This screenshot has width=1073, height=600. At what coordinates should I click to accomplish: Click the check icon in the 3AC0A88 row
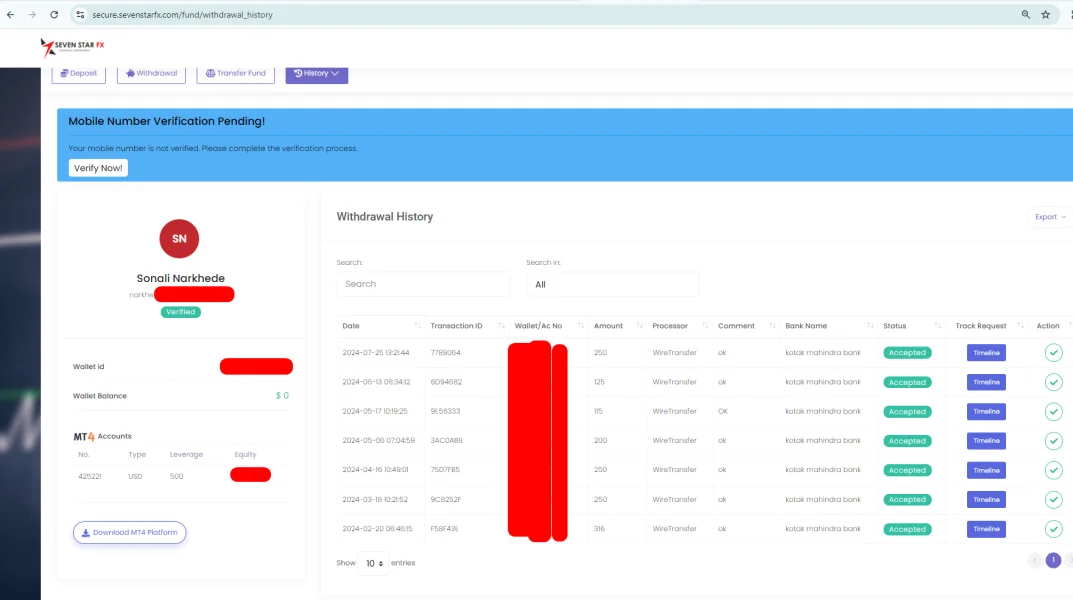coord(1053,441)
